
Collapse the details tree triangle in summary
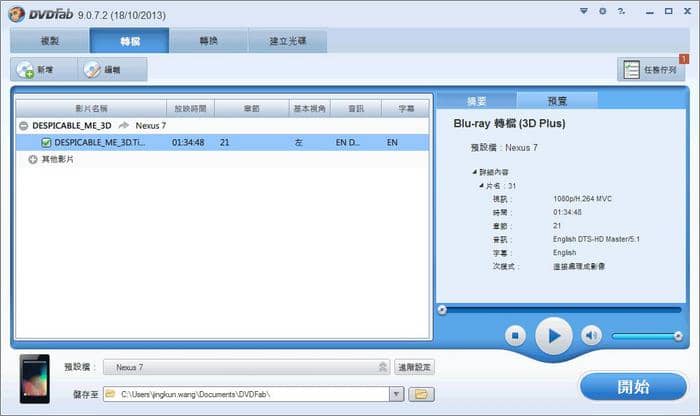tap(475, 171)
